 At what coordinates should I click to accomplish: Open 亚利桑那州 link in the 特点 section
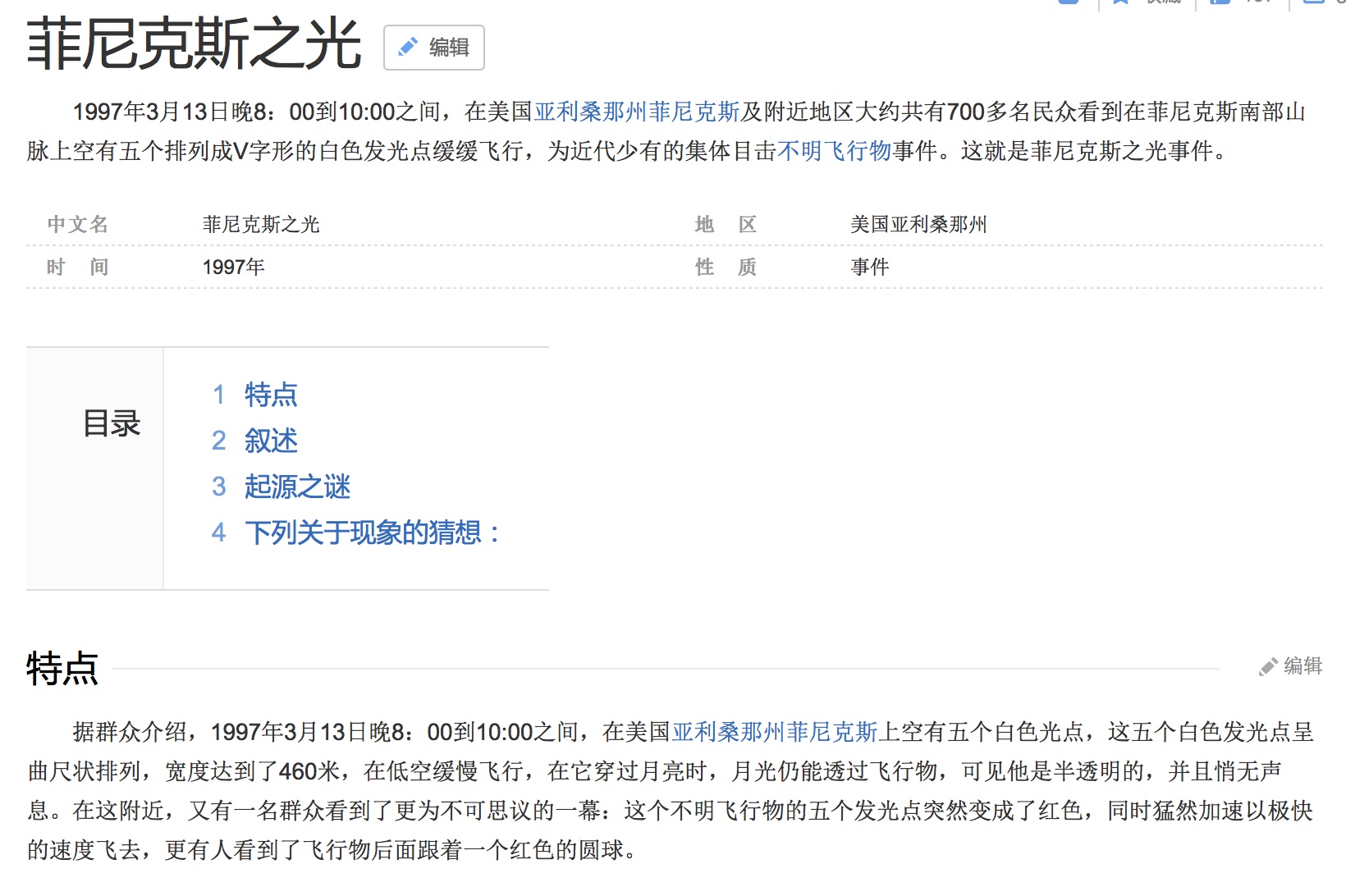point(729,732)
